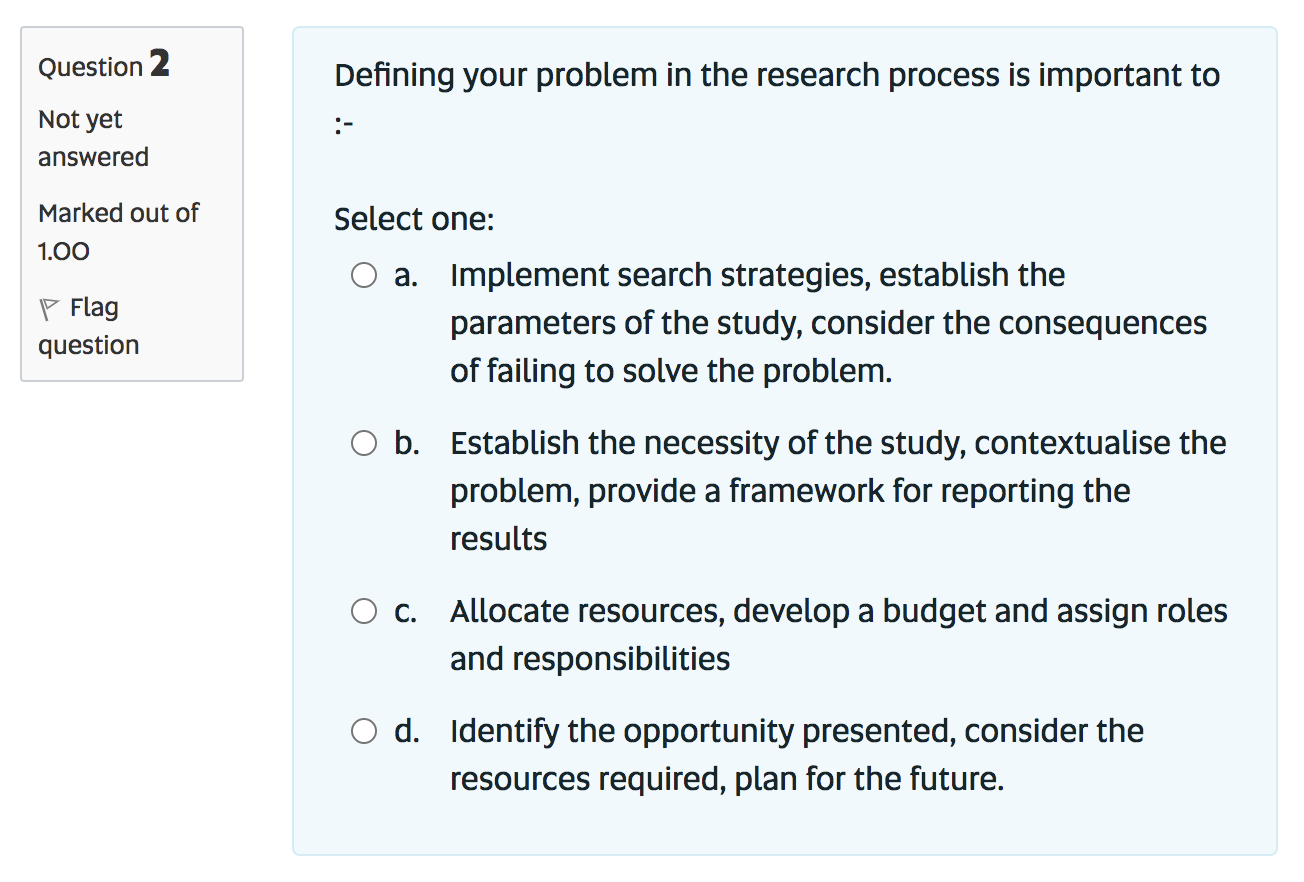This screenshot has height=882, width=1304.
Task: Select radio button for option a
Action: (363, 276)
